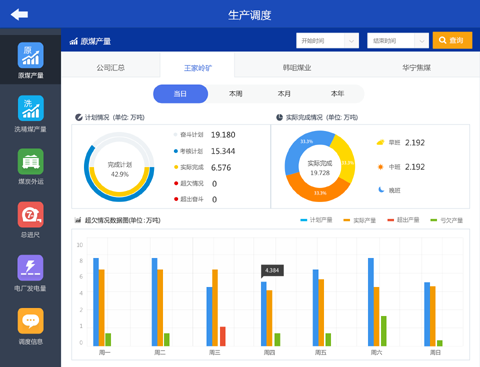This screenshot has height=367, width=480.
Task: Click the 完成计划 42.9% ring chart
Action: [119, 167]
